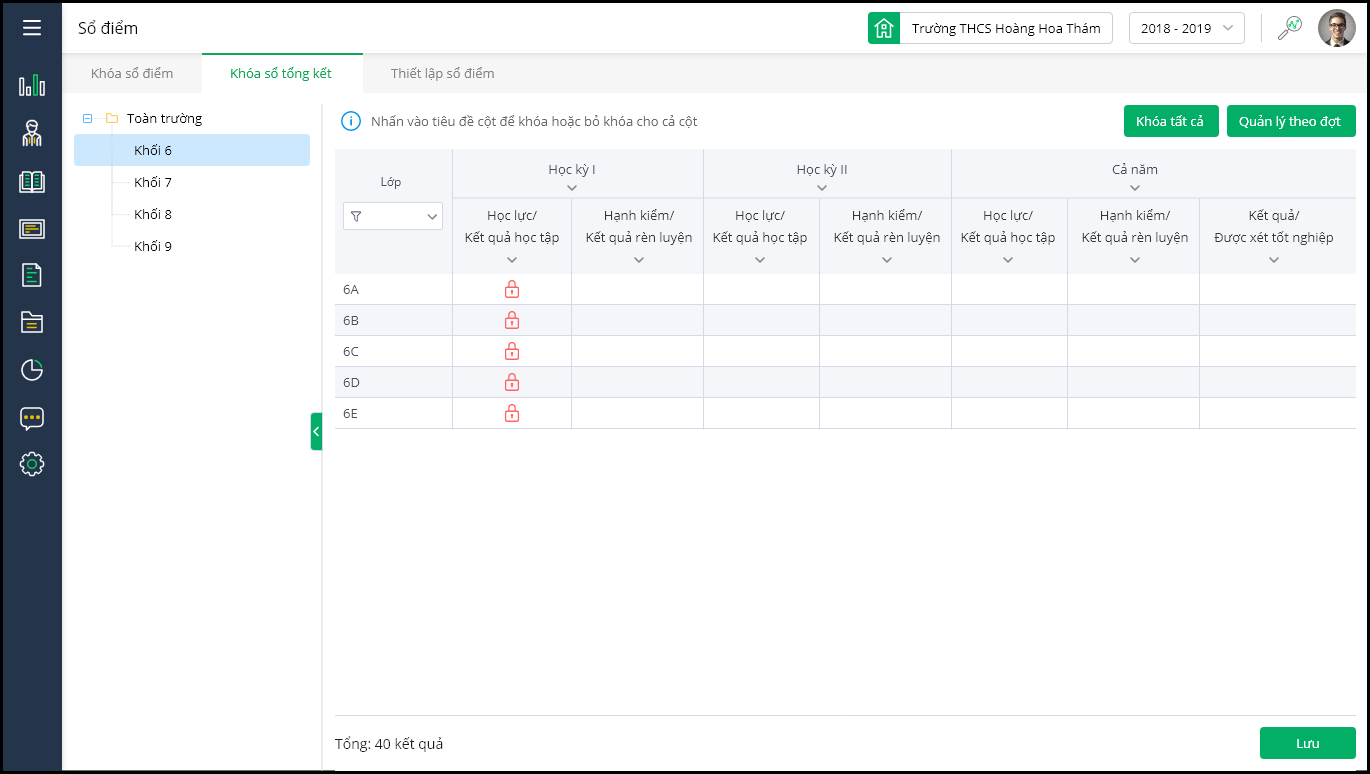
Task: Toggle the red lock for class 6A
Action: (x=512, y=289)
